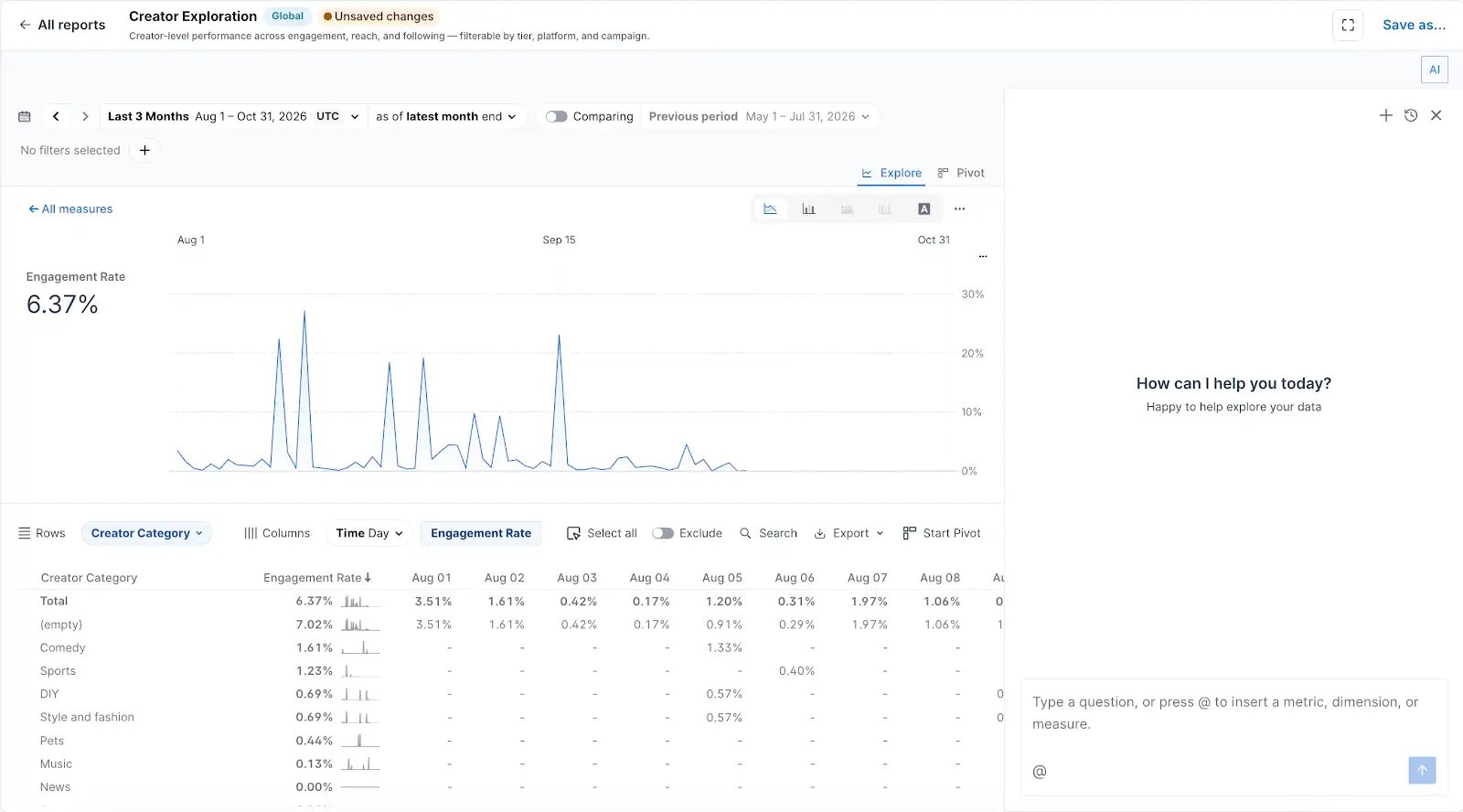Start a new AI chat
The width and height of the screenshot is (1463, 812).
(x=1386, y=115)
